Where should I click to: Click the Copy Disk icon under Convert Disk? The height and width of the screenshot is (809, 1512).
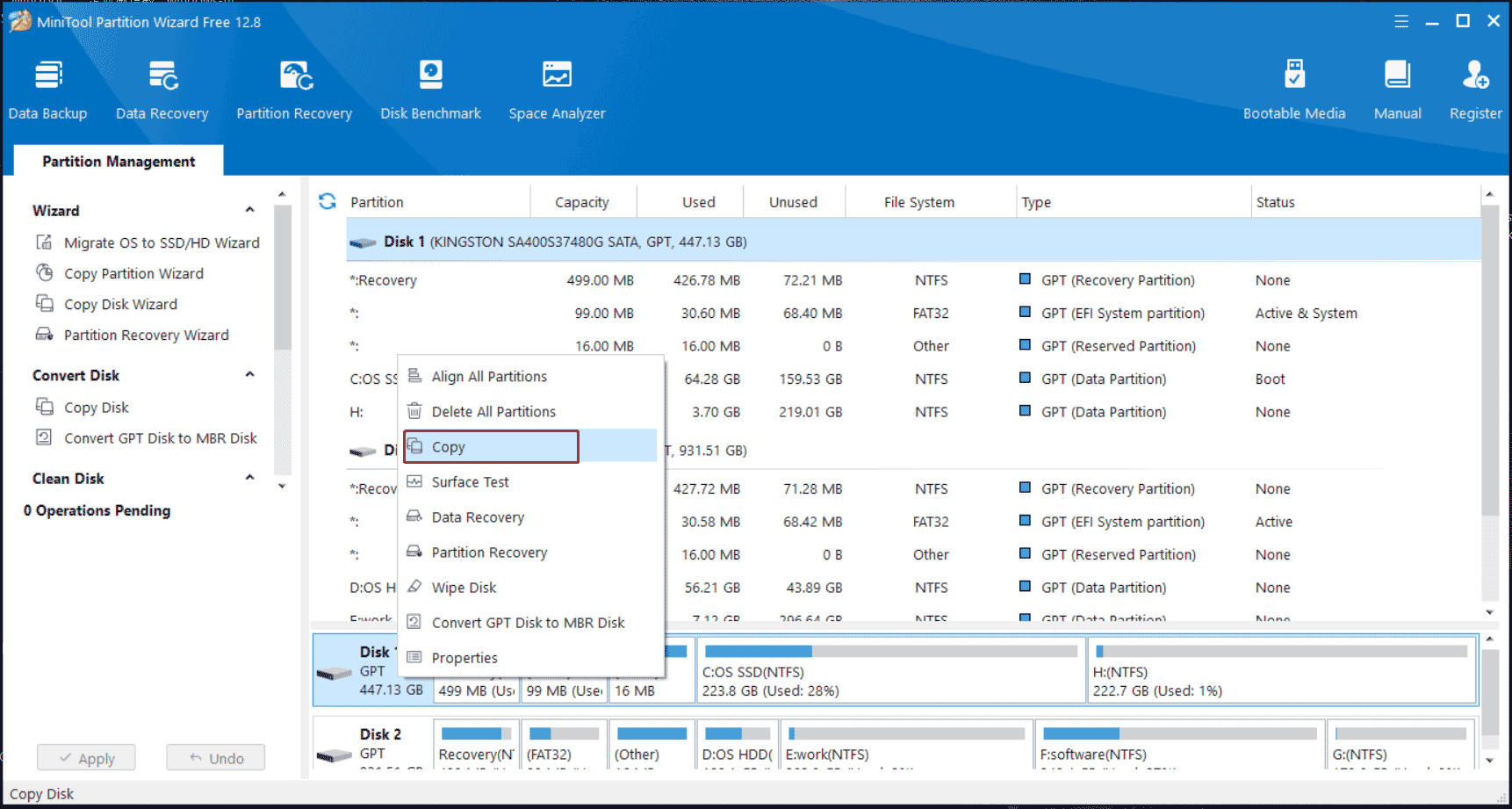[x=44, y=407]
